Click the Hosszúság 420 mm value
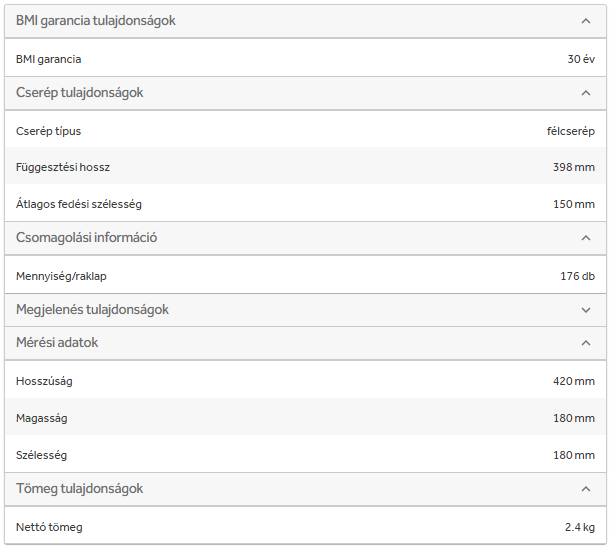Screen dimensions: 611x550 click(574, 381)
